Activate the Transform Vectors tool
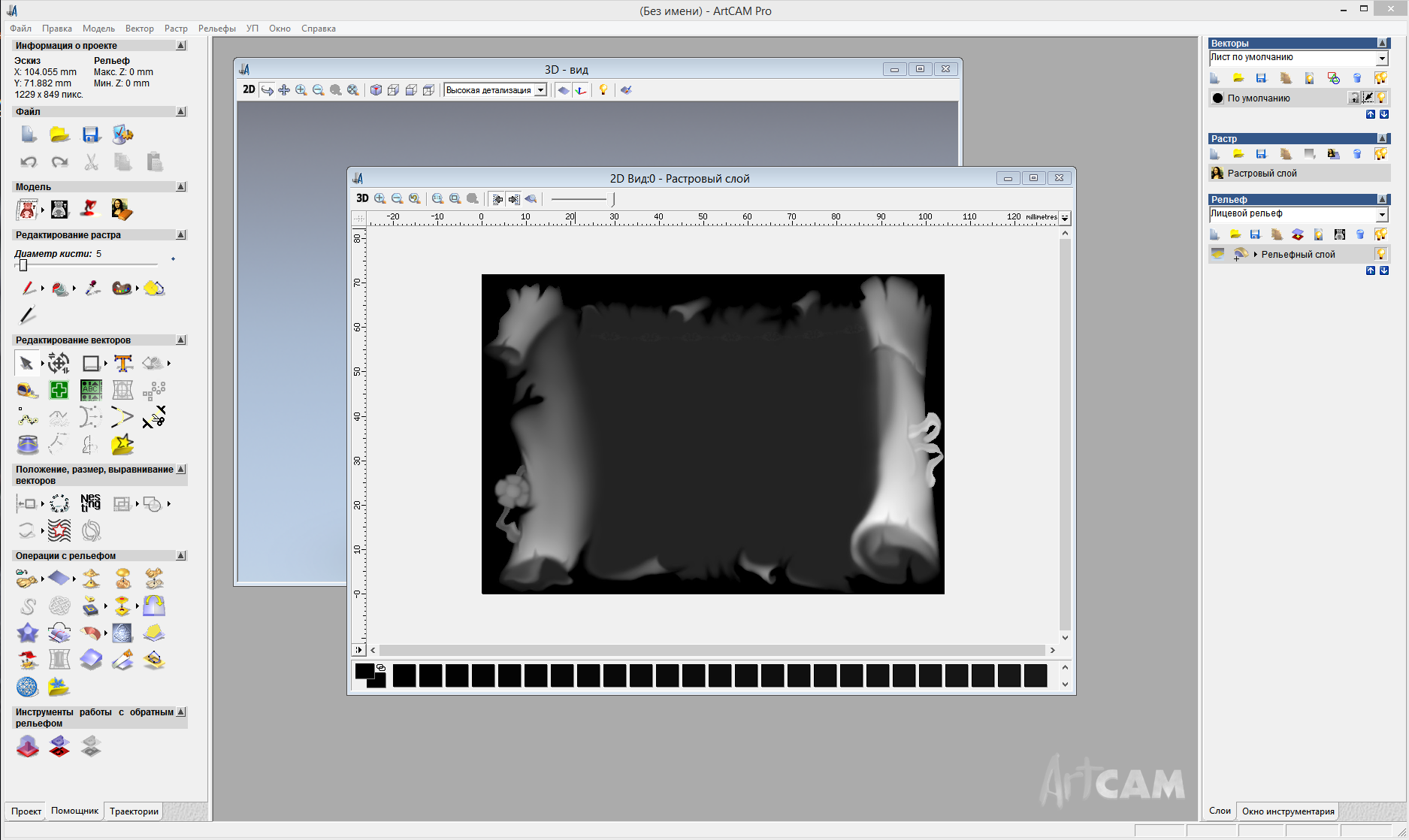 59,364
